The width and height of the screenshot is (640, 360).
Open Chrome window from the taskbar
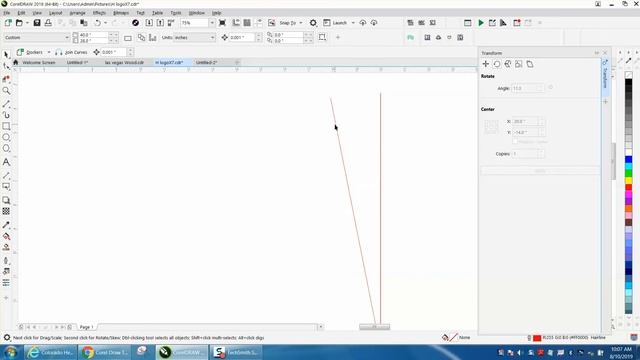tap(105, 352)
